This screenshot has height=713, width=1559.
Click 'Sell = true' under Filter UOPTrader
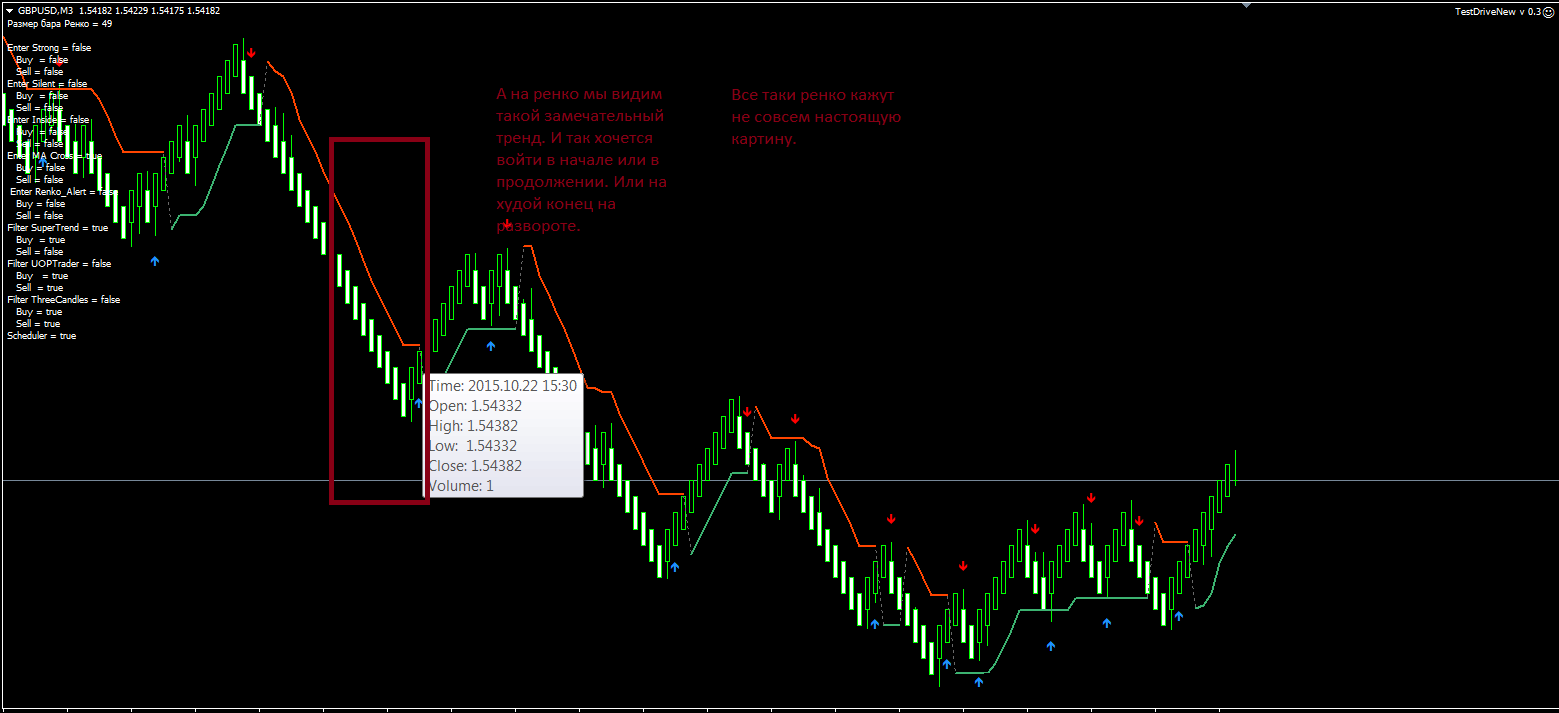tap(39, 288)
